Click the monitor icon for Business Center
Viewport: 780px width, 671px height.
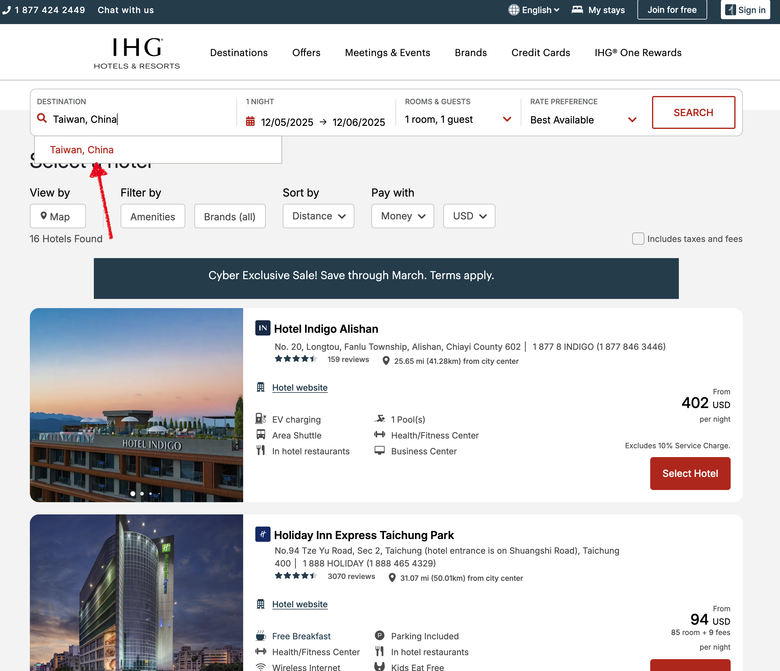pyautogui.click(x=380, y=451)
